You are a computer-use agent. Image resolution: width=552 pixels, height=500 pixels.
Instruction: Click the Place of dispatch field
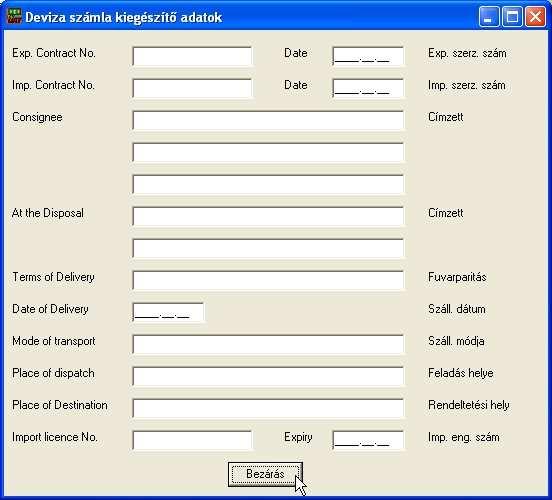[x=268, y=376]
